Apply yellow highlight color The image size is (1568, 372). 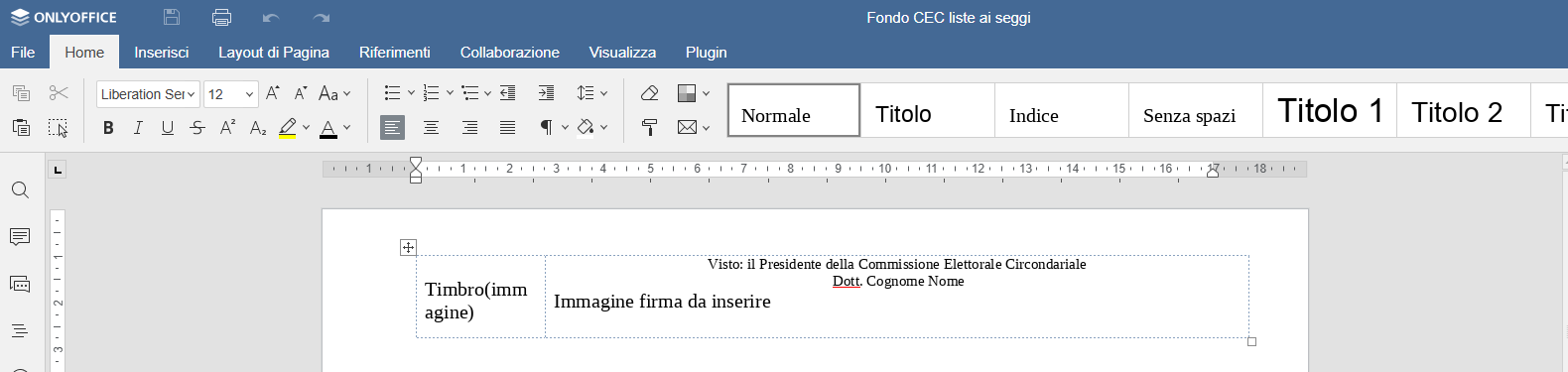tap(288, 127)
